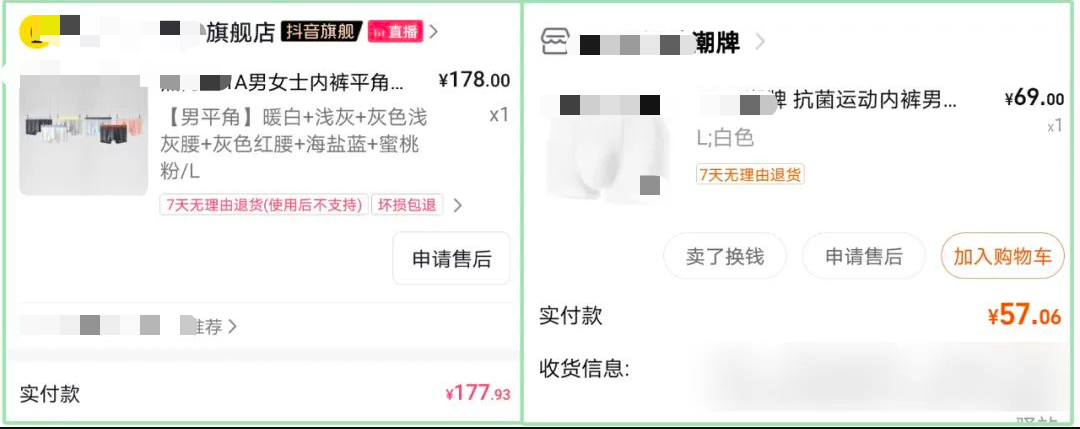Tap the orange 7天无理由退货 tag

pos(750,175)
